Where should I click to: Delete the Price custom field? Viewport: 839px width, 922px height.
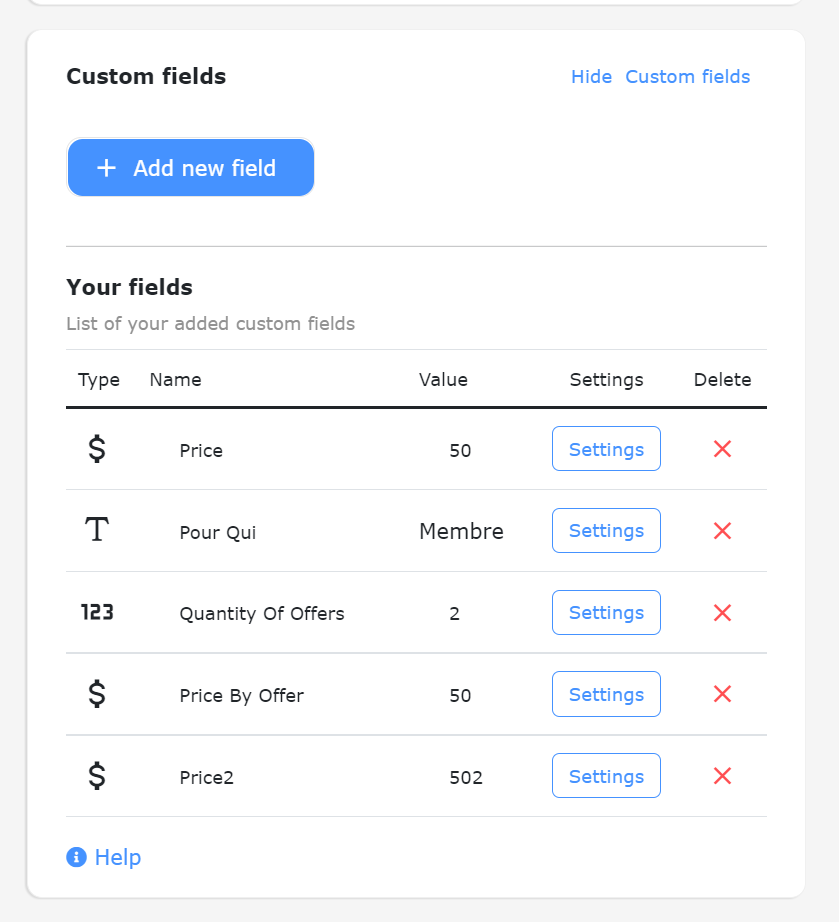point(722,449)
